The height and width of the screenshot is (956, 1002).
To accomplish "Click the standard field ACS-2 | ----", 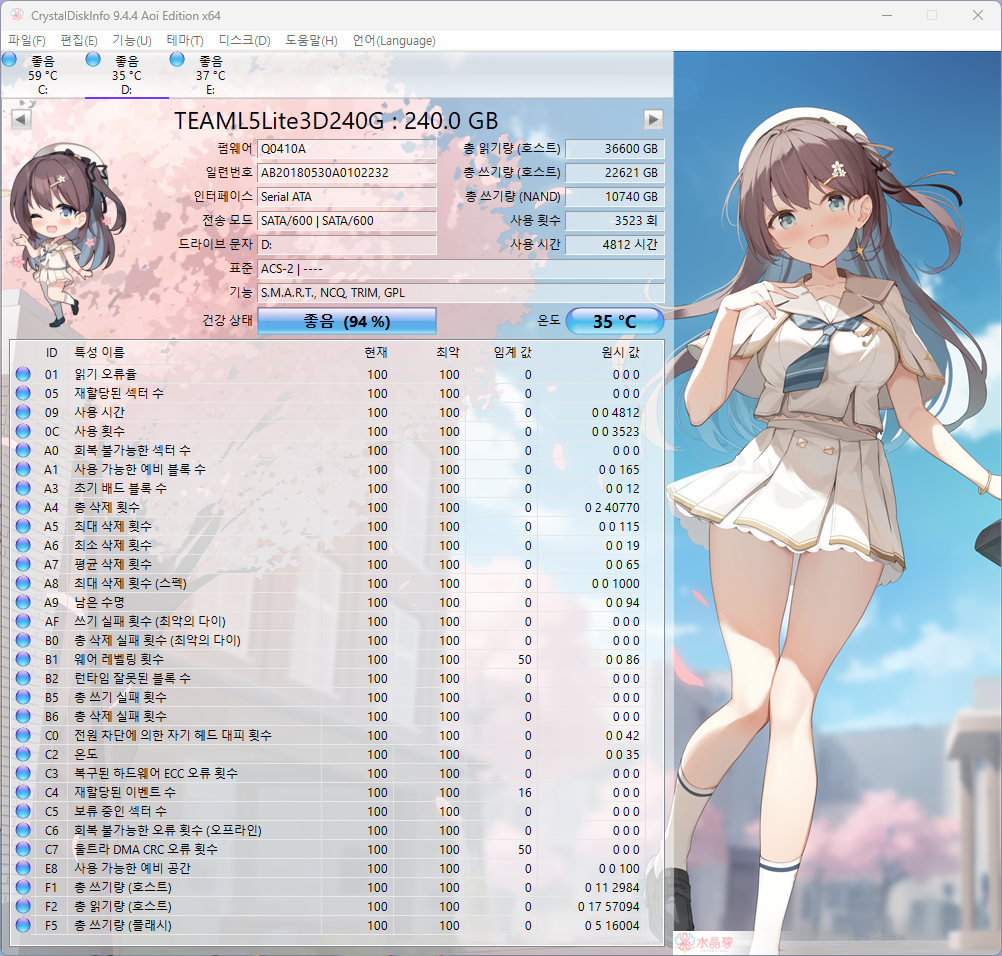I will coord(461,269).
